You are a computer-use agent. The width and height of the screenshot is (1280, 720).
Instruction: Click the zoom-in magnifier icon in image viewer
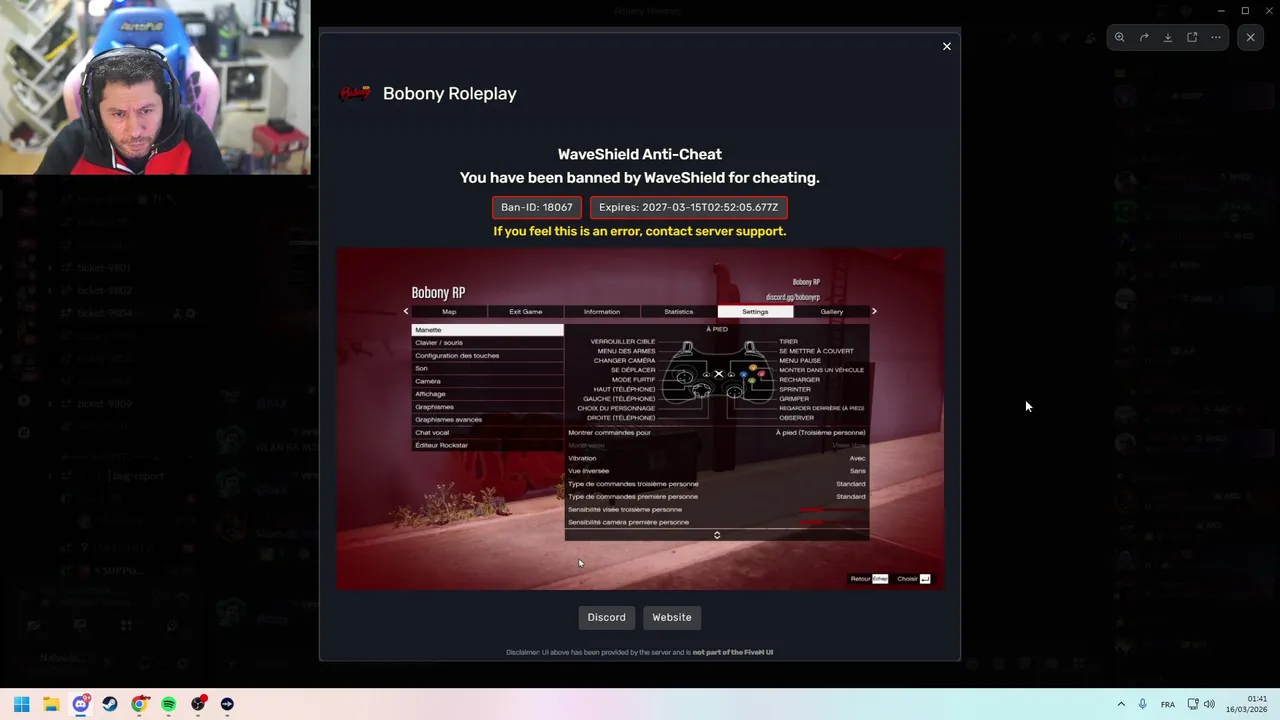click(1120, 37)
